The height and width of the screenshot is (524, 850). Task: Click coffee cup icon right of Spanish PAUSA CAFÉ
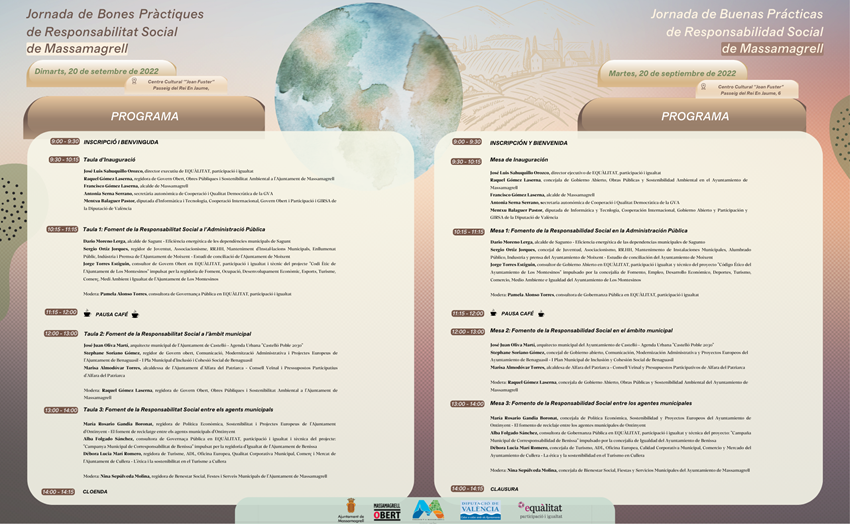pos(541,313)
